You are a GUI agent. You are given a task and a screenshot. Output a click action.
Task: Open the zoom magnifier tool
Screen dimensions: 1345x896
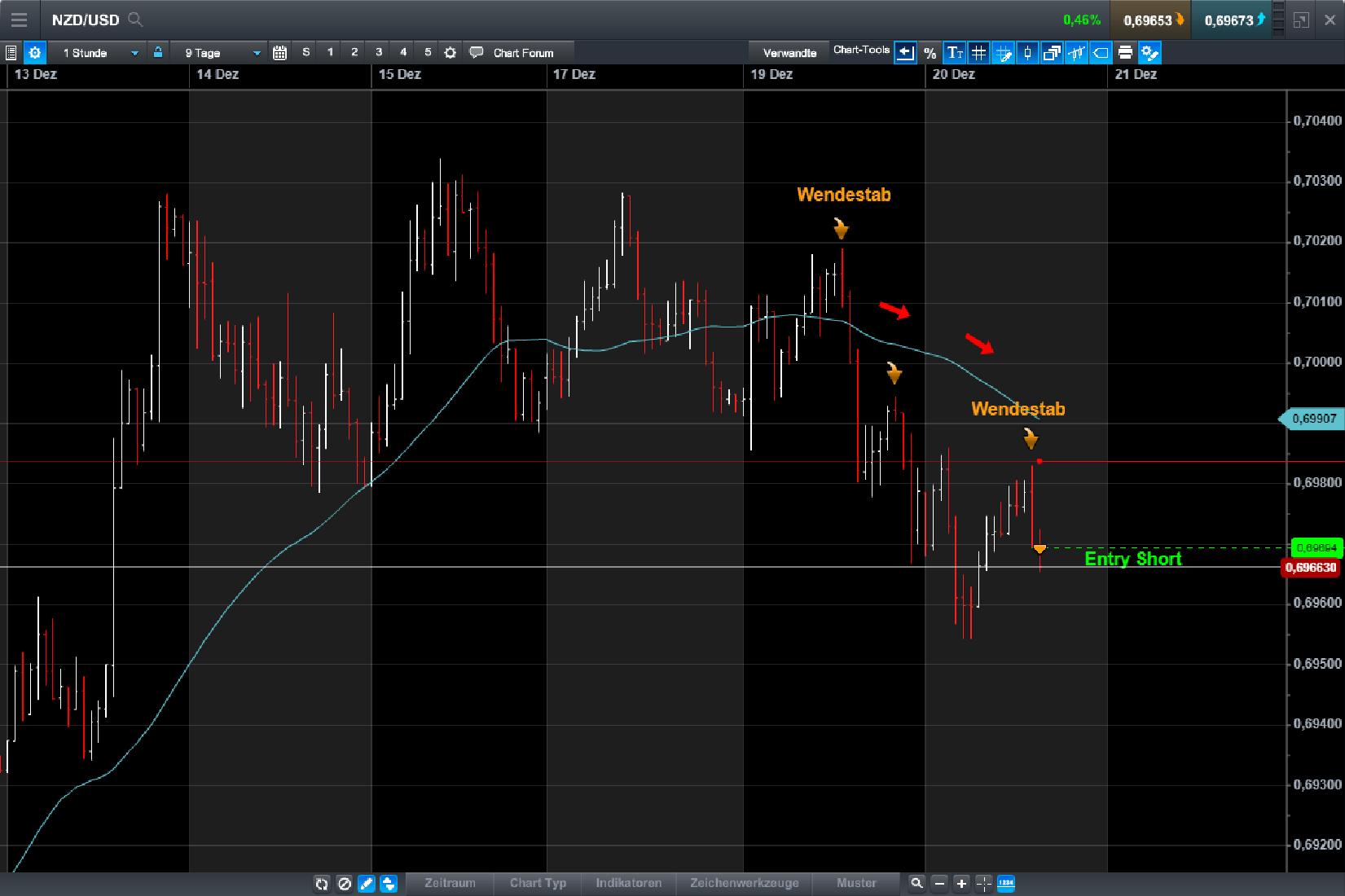tap(916, 884)
